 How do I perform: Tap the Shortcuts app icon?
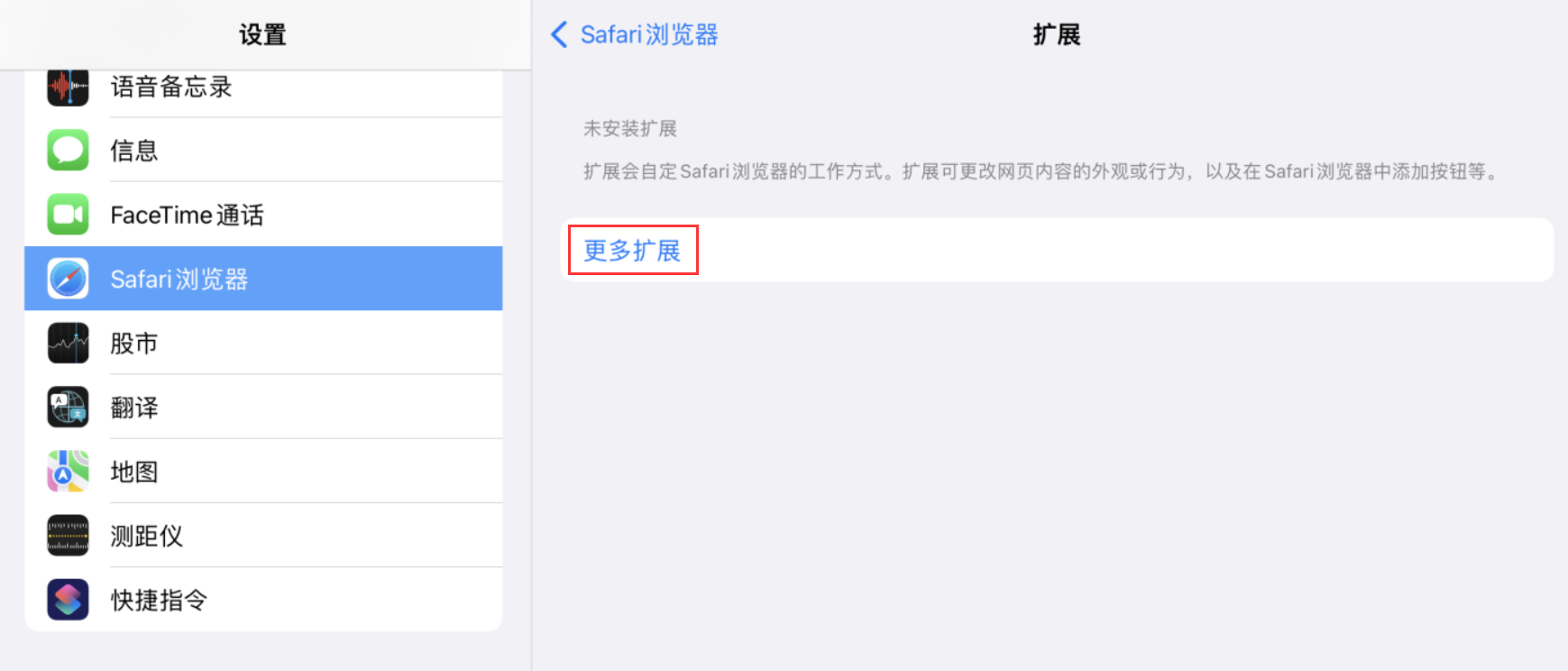[68, 600]
